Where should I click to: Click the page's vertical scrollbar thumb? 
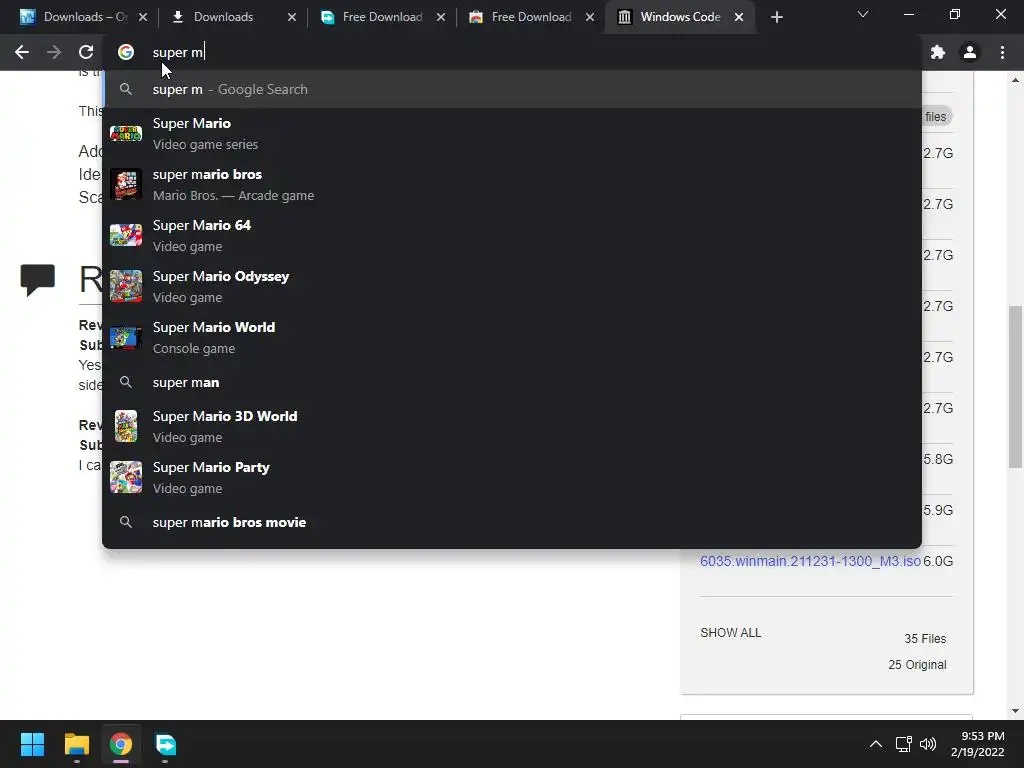tap(1016, 386)
